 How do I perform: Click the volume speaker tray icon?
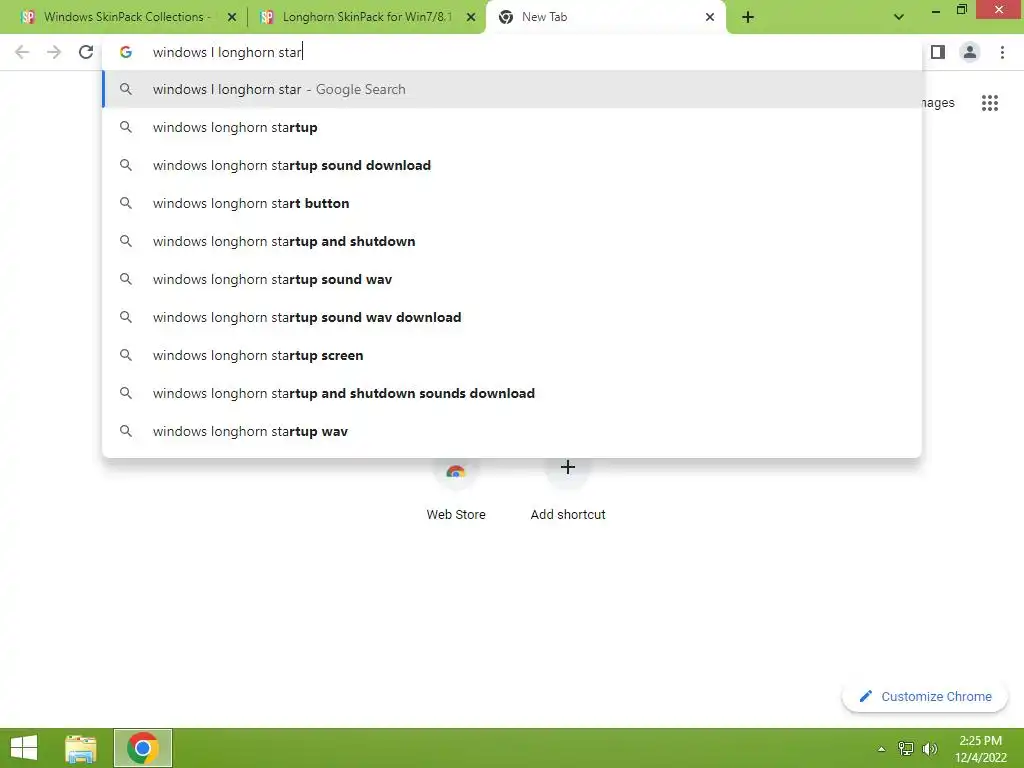coord(930,749)
